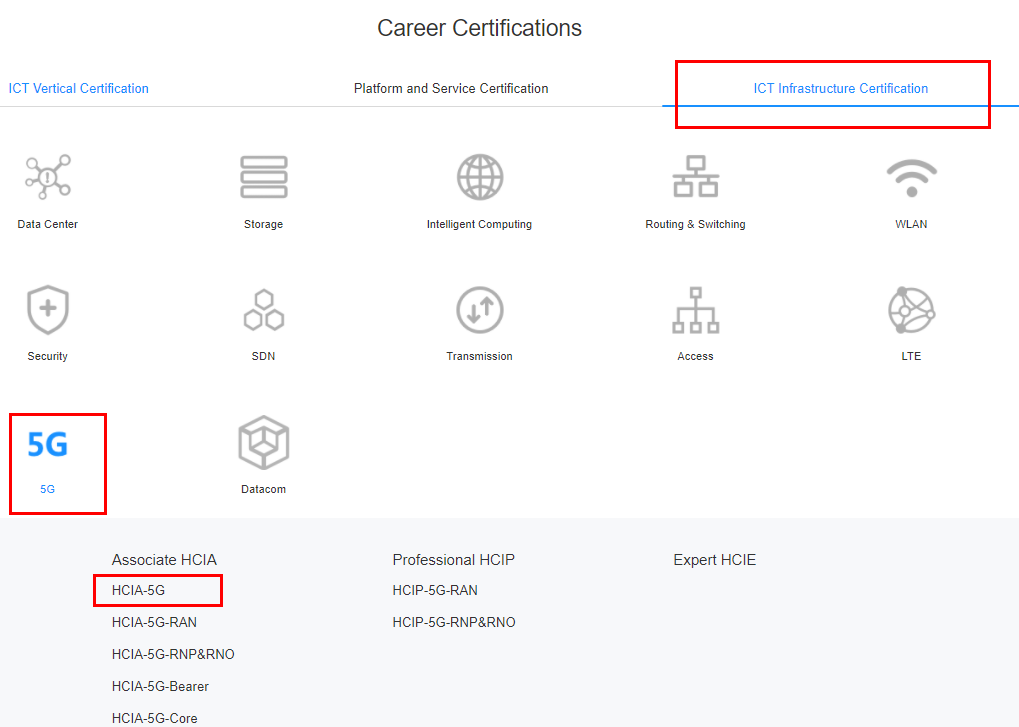Select the Transmission arrows icon
Viewport: 1019px width, 727px height.
tap(480, 310)
